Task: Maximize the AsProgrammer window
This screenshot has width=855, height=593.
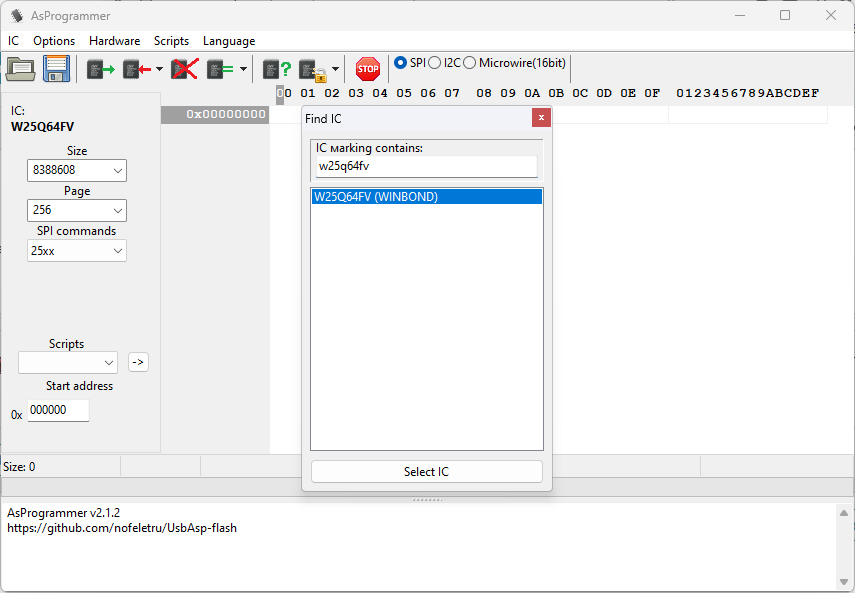Action: [785, 15]
